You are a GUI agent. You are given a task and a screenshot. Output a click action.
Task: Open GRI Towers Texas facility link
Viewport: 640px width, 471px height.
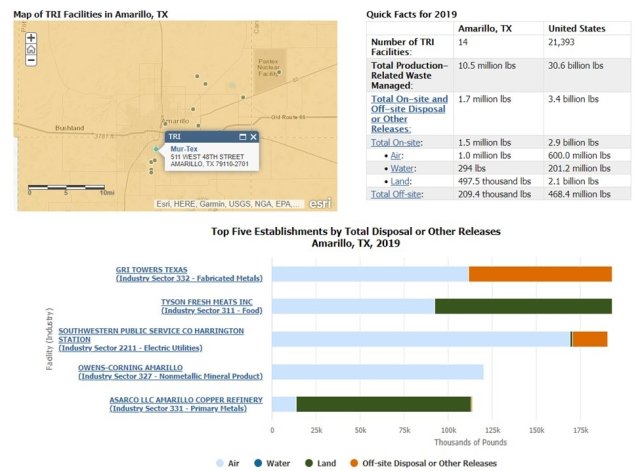pos(151,269)
